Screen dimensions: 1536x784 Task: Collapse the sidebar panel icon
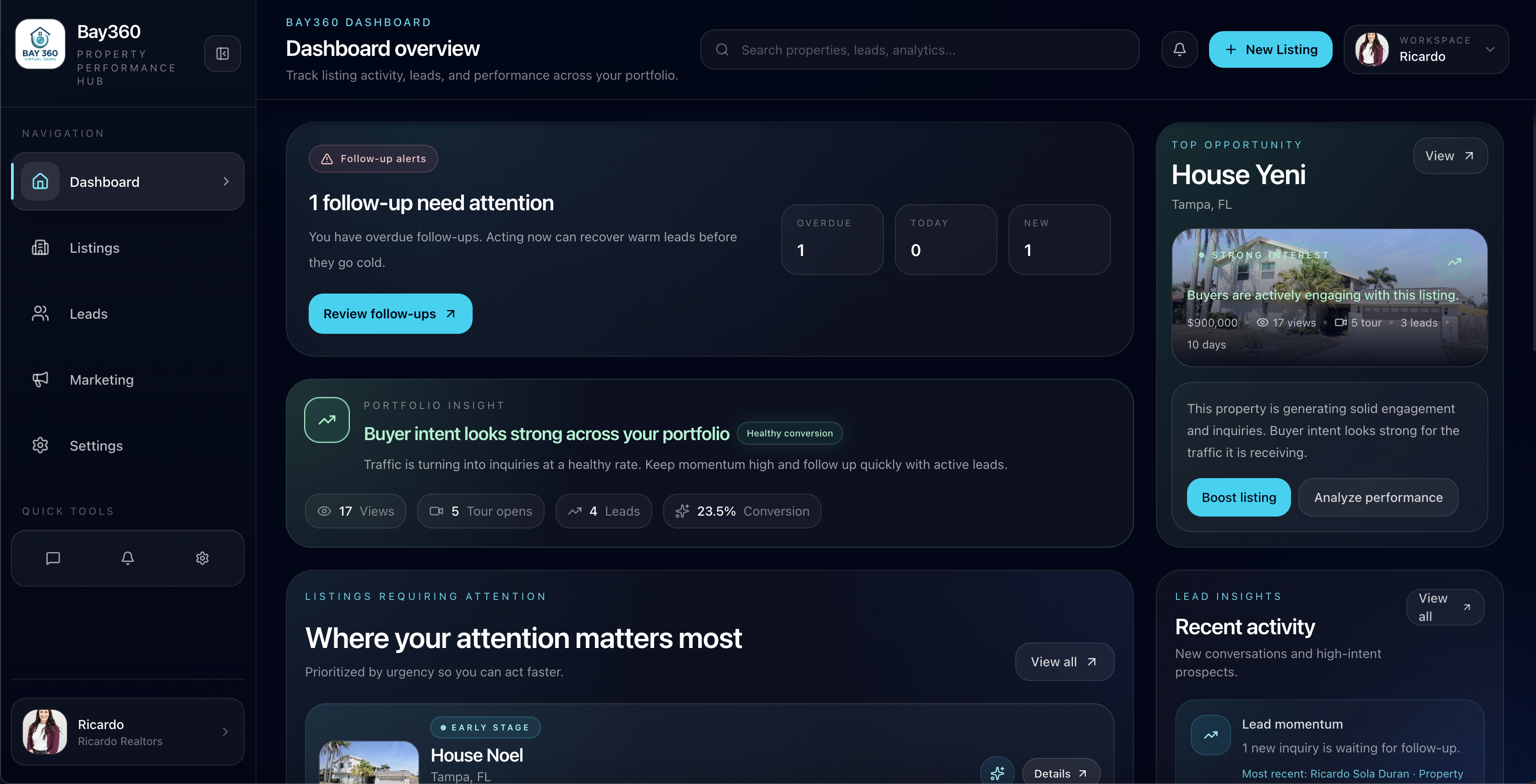[223, 54]
